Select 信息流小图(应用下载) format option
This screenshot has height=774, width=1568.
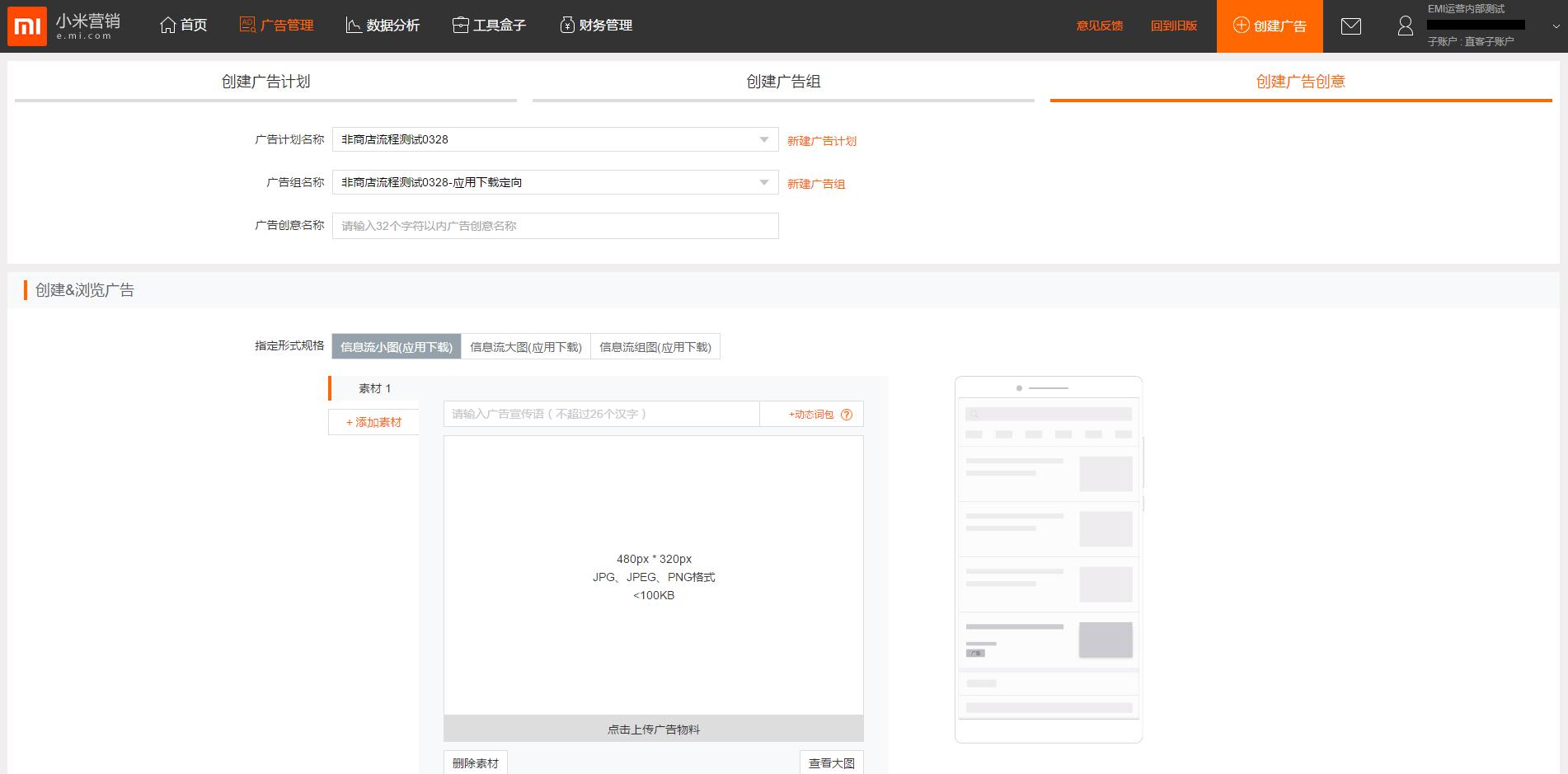[x=397, y=347]
